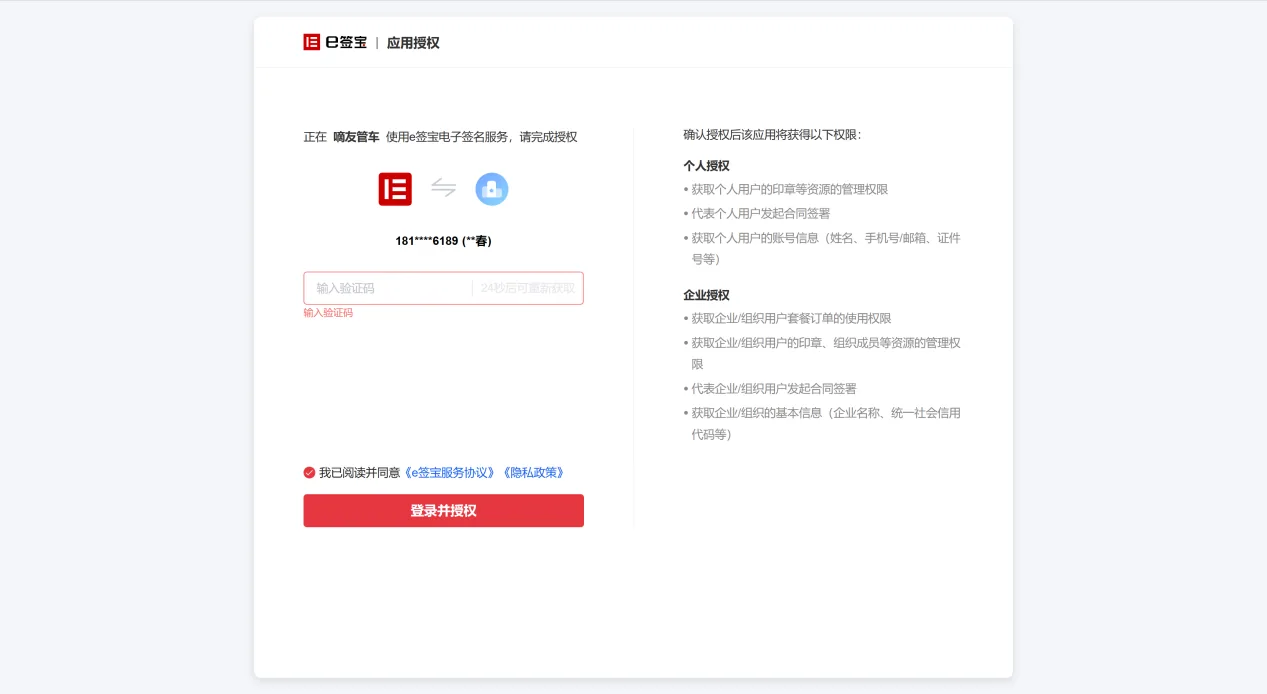Click the account text 181****6189 (**春)
Image resolution: width=1267 pixels, height=694 pixels.
point(443,241)
